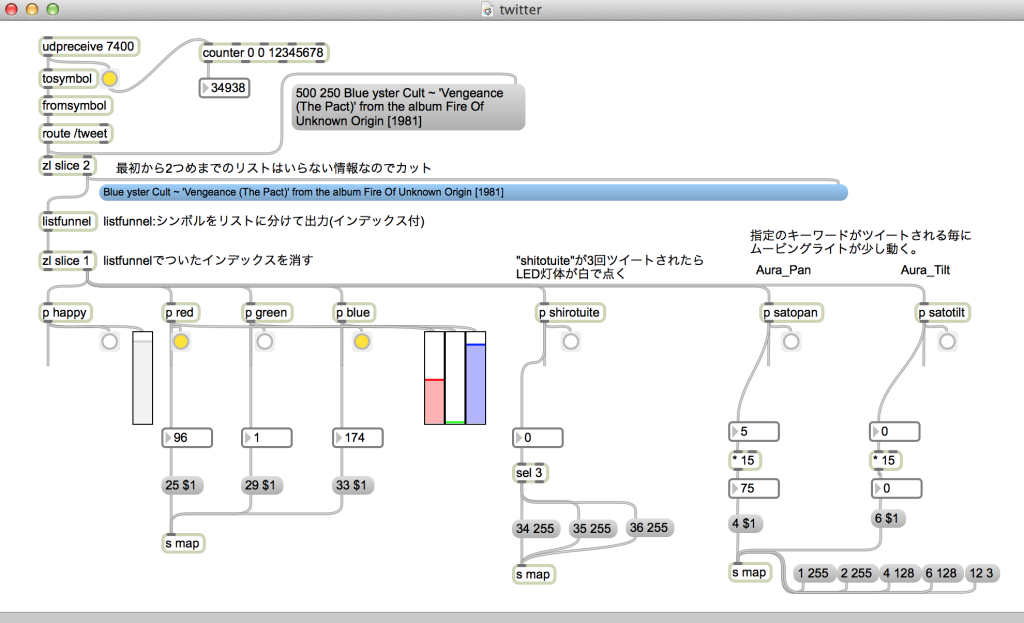Select the route /tweet object
This screenshot has width=1024, height=623.
click(75, 133)
